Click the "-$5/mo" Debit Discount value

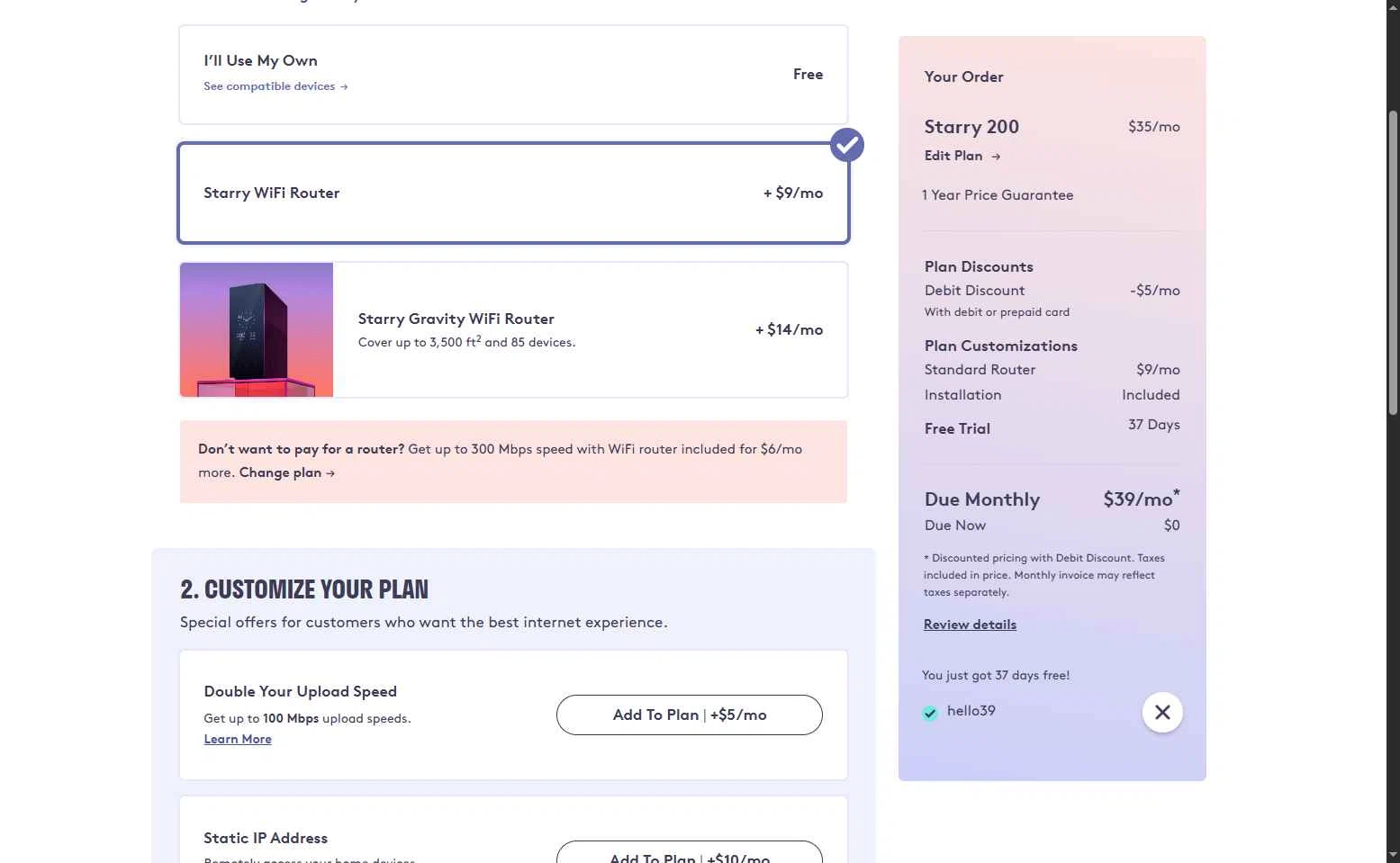[1155, 291]
